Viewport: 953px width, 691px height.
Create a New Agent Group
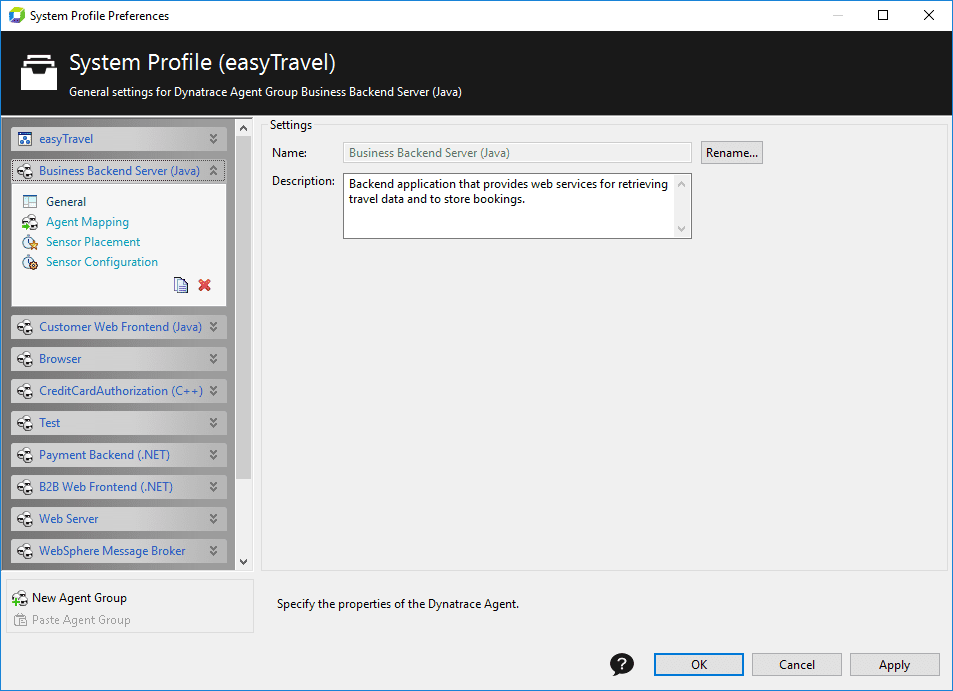(x=79, y=598)
